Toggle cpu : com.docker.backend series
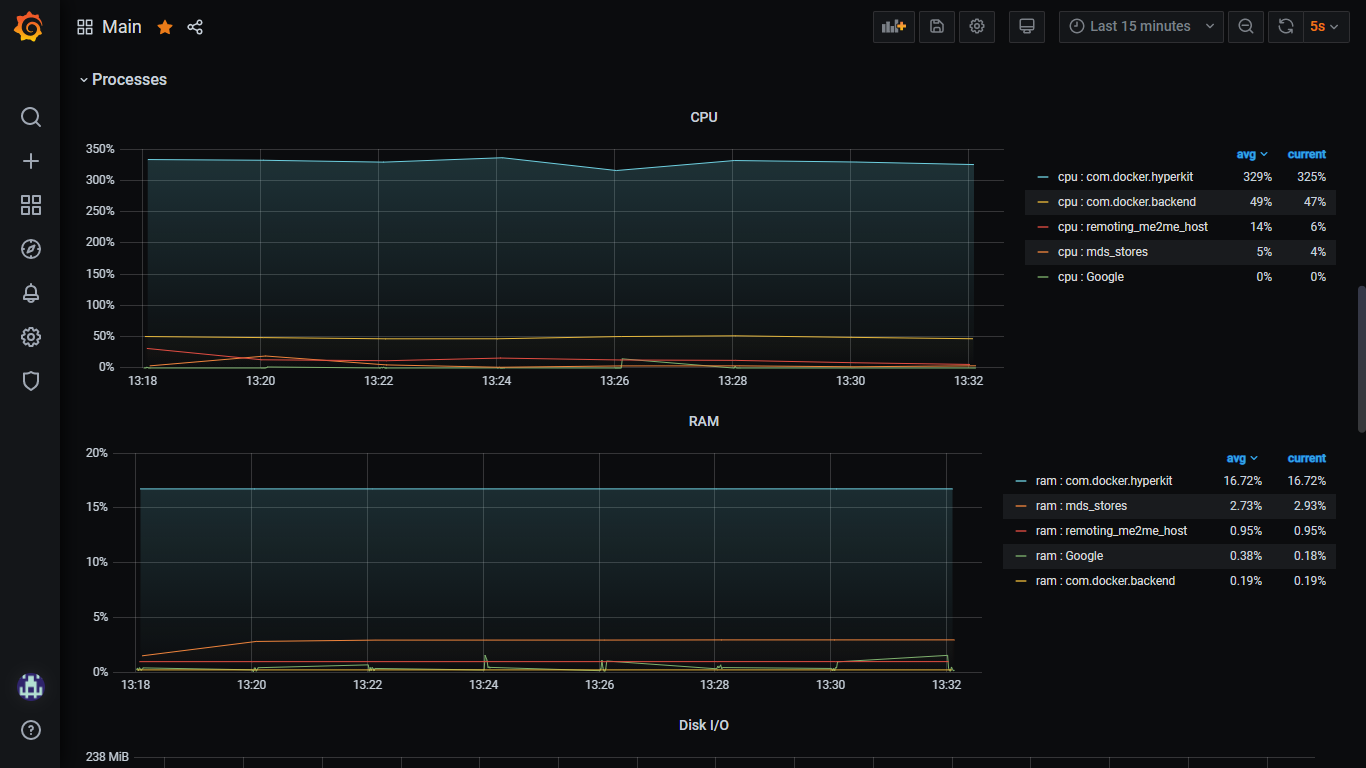This screenshot has height=768, width=1366. [x=1126, y=202]
